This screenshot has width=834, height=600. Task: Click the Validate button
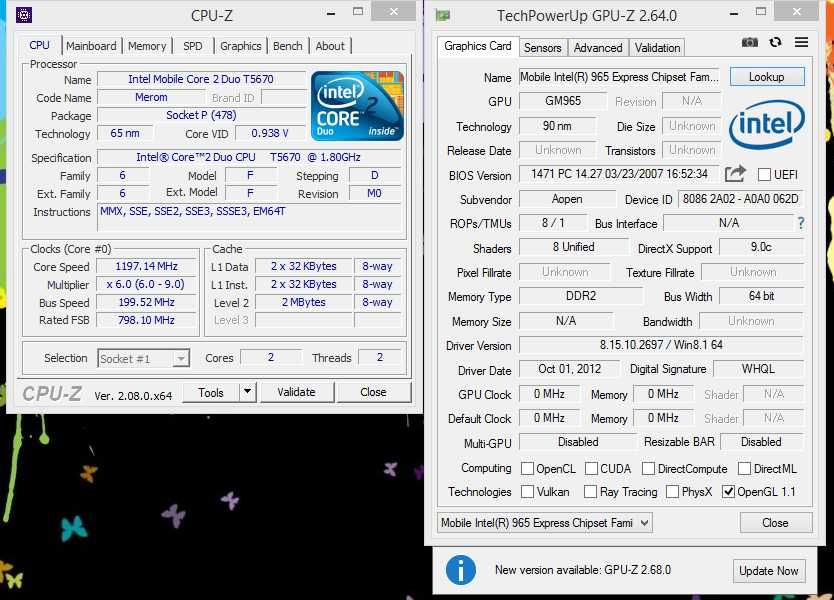[x=296, y=392]
